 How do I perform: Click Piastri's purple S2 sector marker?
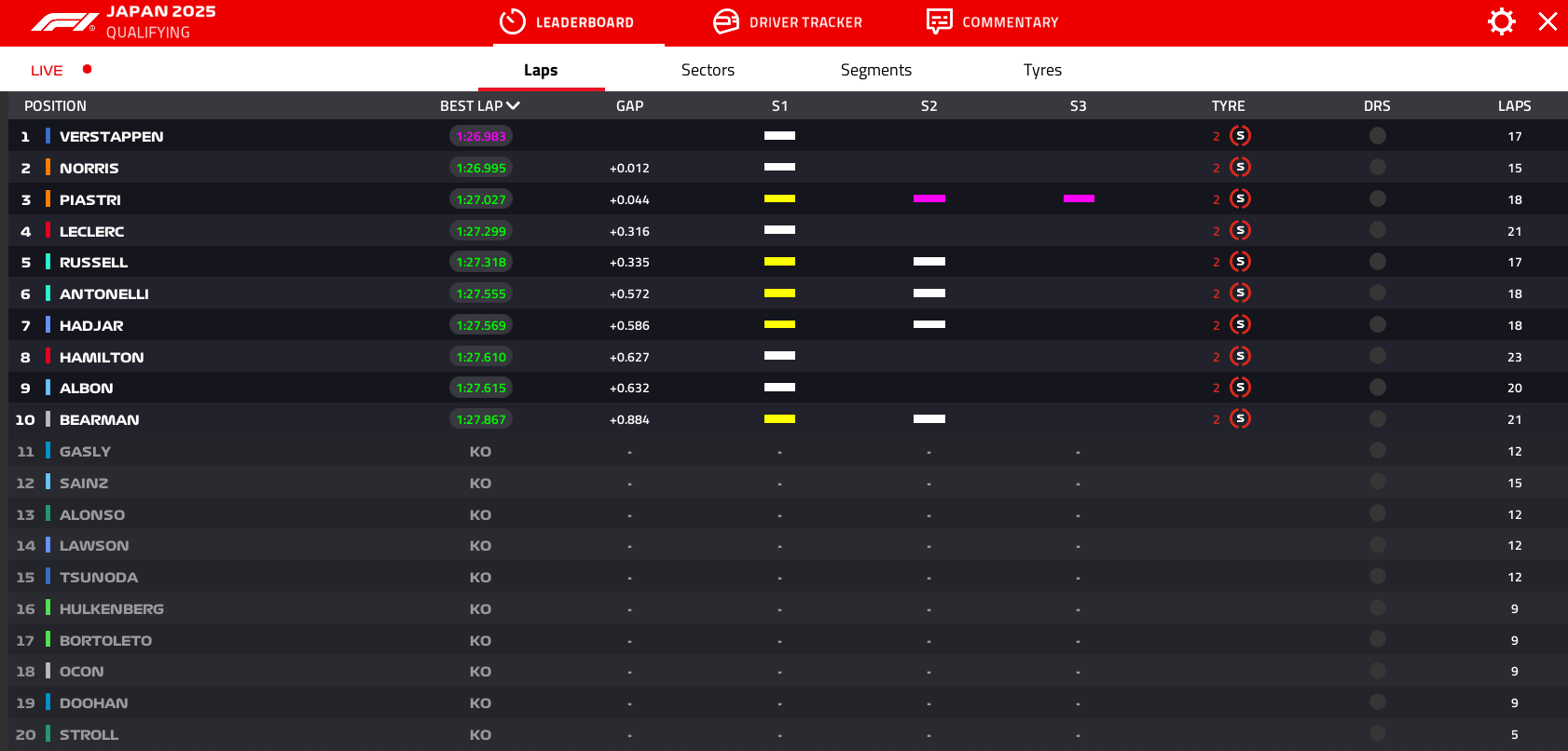[x=929, y=198]
